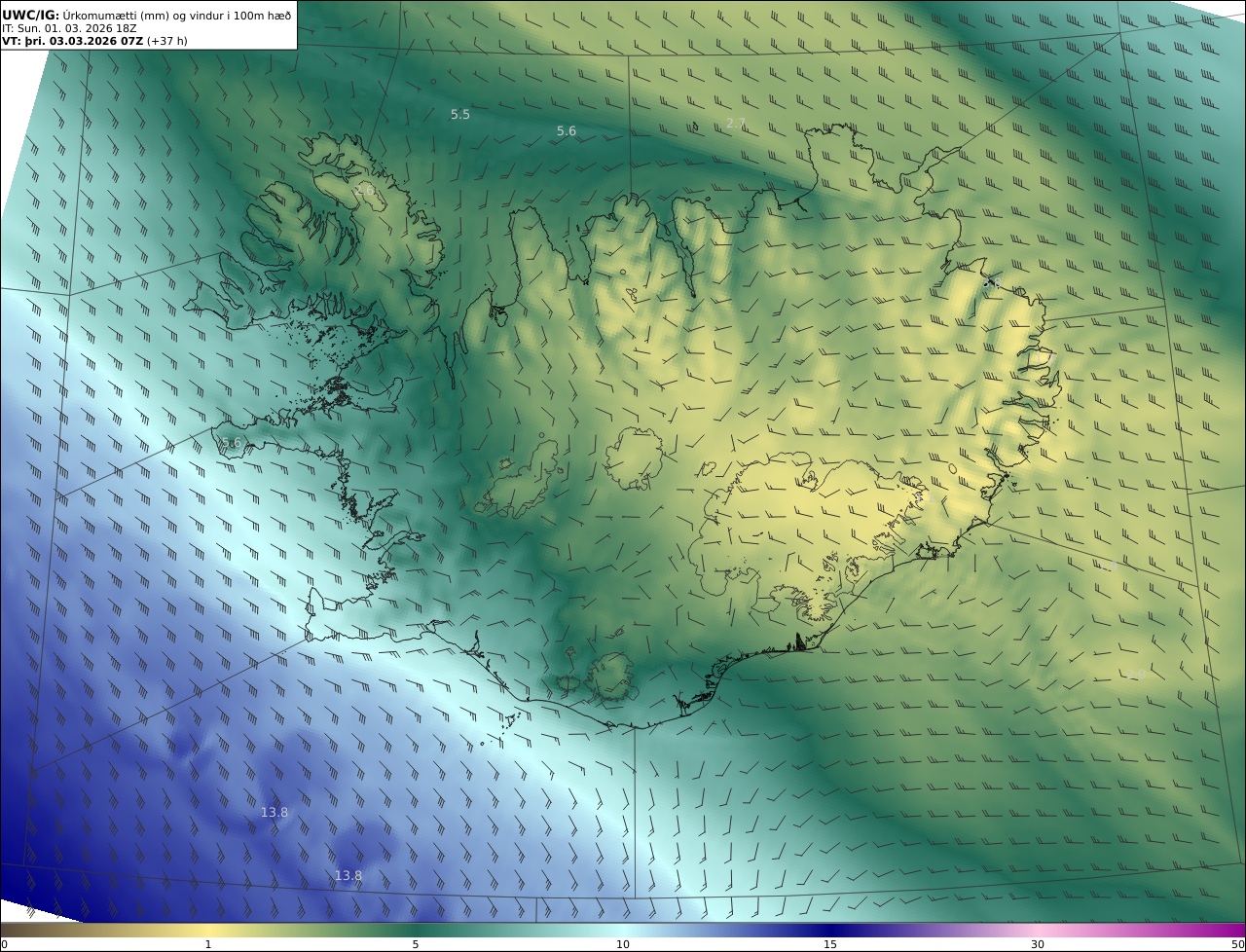Click the colorbar tick label 50

pos(1237,944)
